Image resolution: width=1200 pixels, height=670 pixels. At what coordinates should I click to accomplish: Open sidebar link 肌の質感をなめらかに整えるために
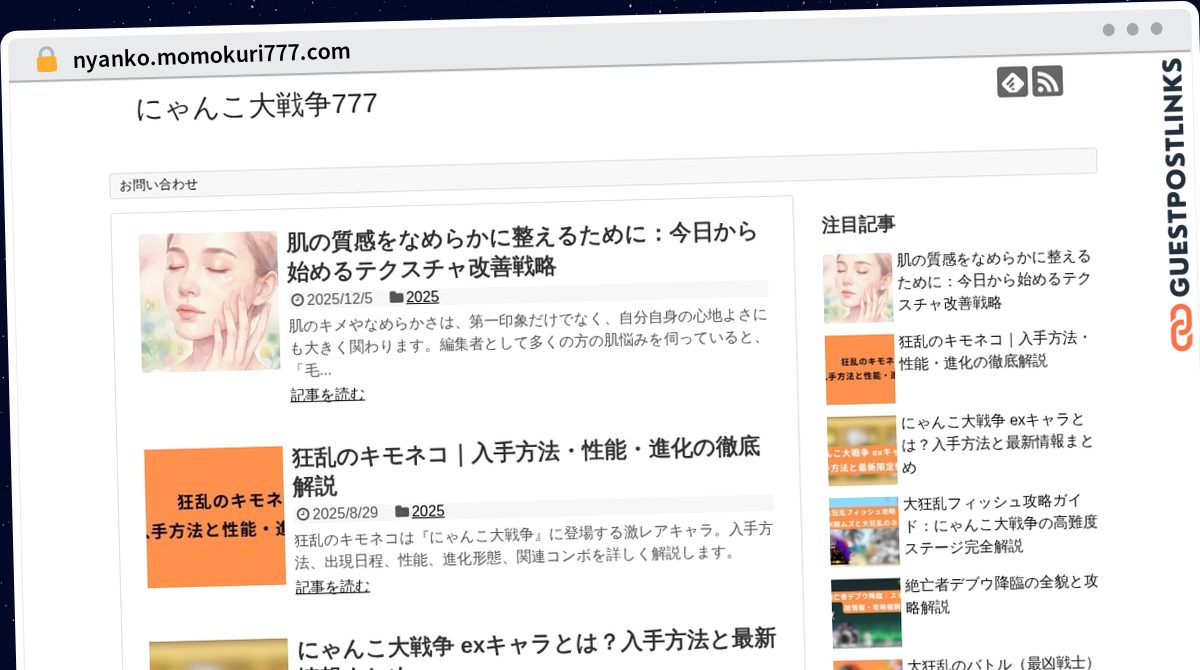coord(995,281)
